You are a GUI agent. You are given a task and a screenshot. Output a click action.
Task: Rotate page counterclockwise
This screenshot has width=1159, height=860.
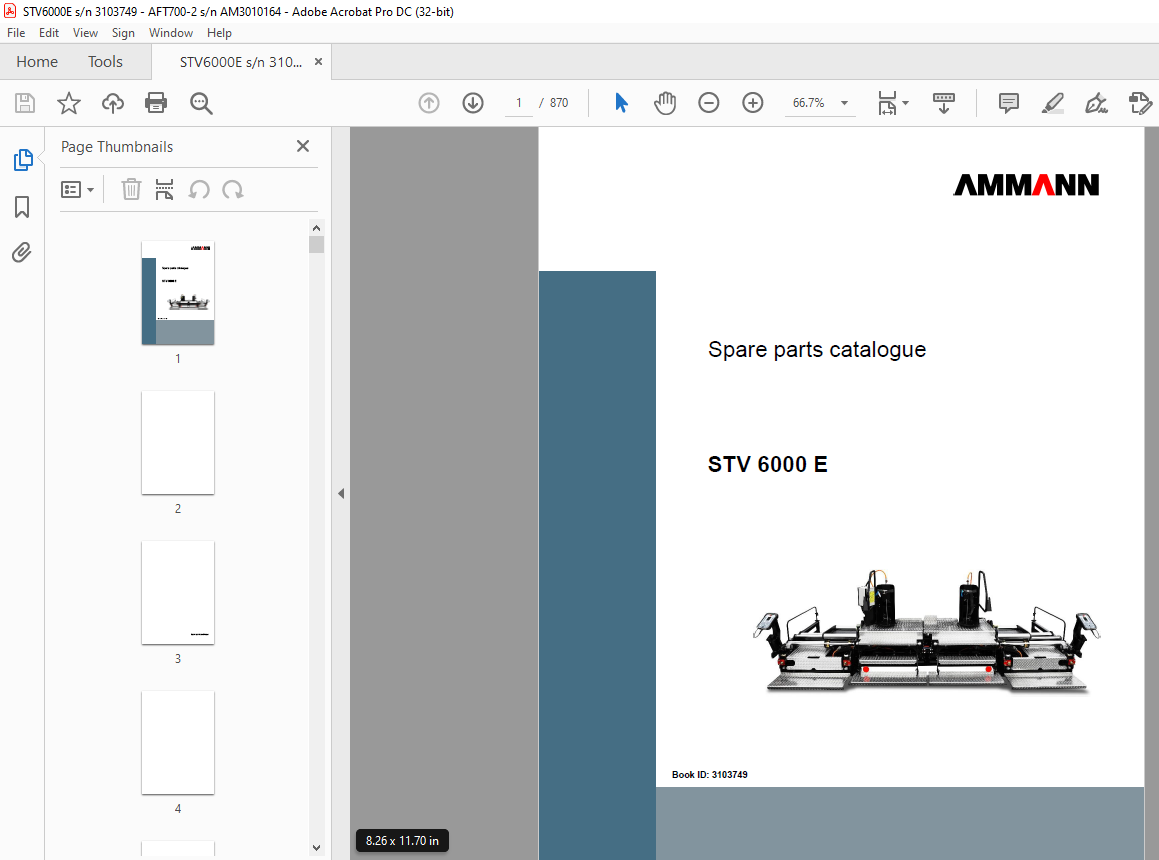pos(199,189)
